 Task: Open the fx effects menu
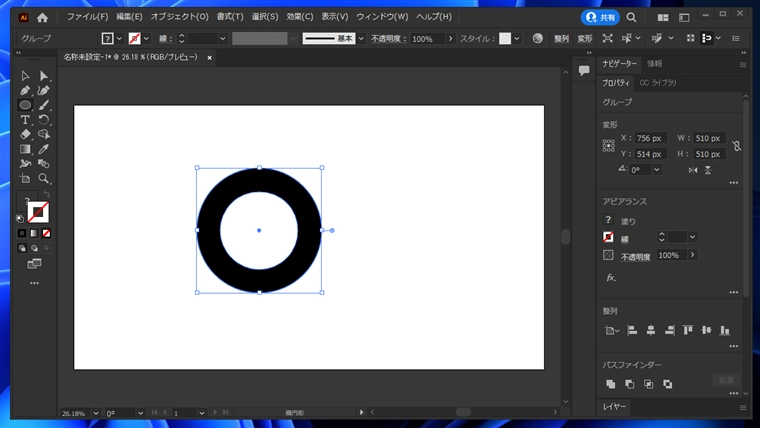[611, 278]
